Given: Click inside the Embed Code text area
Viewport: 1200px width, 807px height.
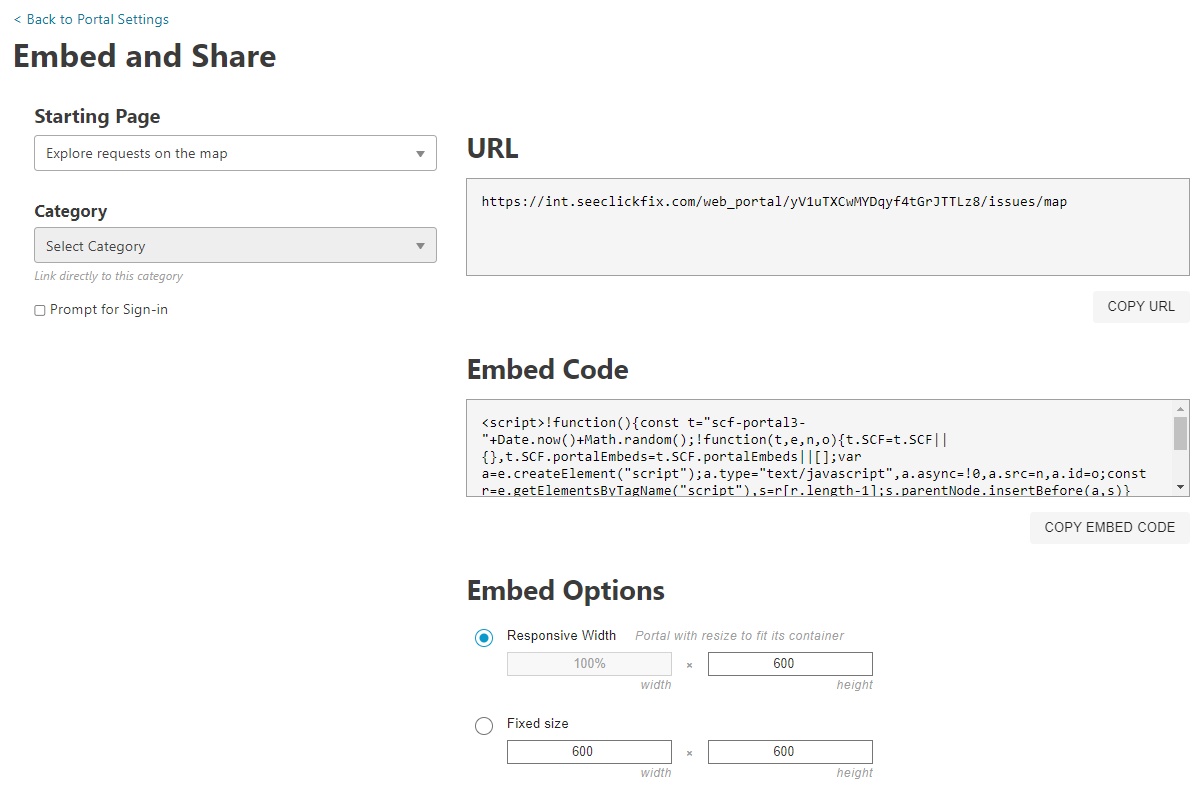Looking at the screenshot, I should click(819, 448).
